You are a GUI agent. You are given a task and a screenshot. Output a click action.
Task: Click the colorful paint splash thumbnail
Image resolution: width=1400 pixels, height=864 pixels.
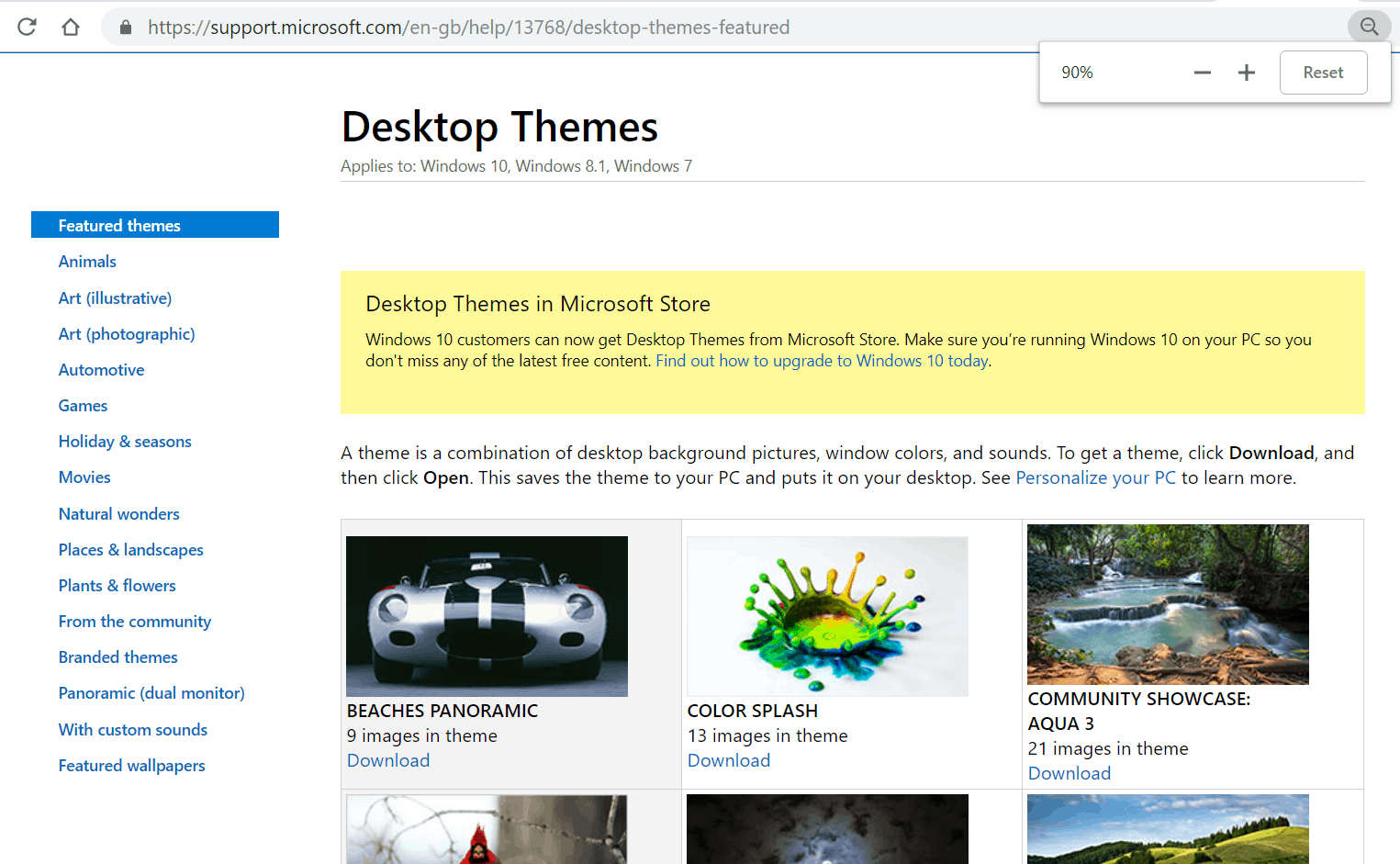[x=827, y=616]
